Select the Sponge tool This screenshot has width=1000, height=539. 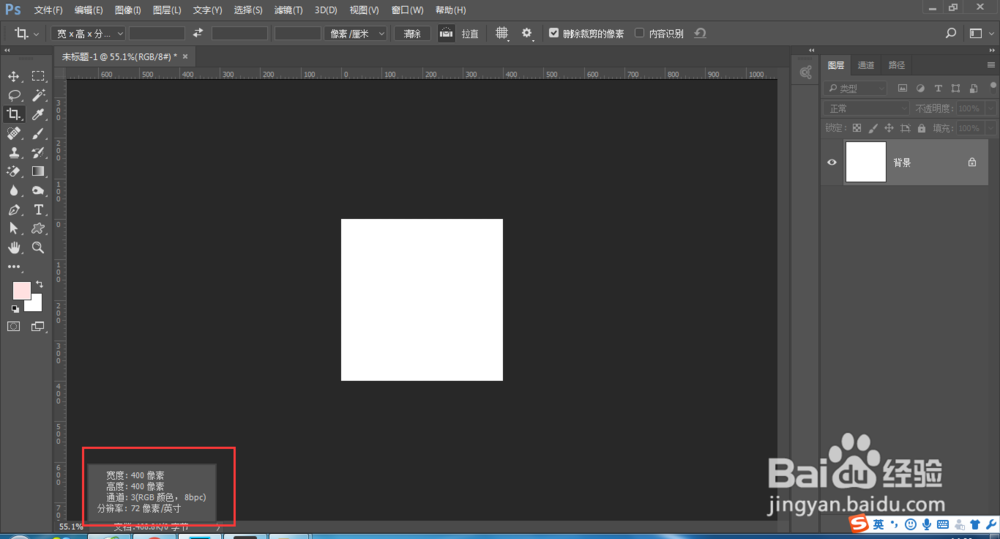[x=38, y=191]
